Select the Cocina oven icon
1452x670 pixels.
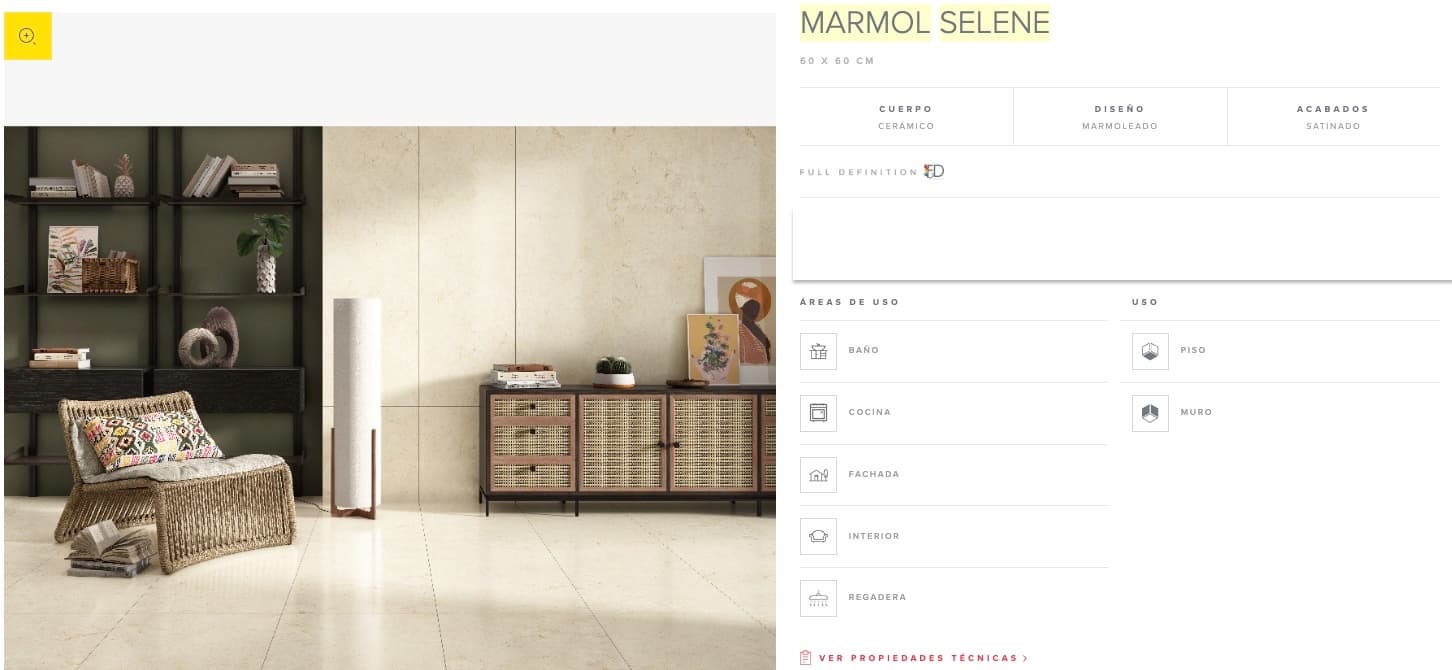[818, 413]
